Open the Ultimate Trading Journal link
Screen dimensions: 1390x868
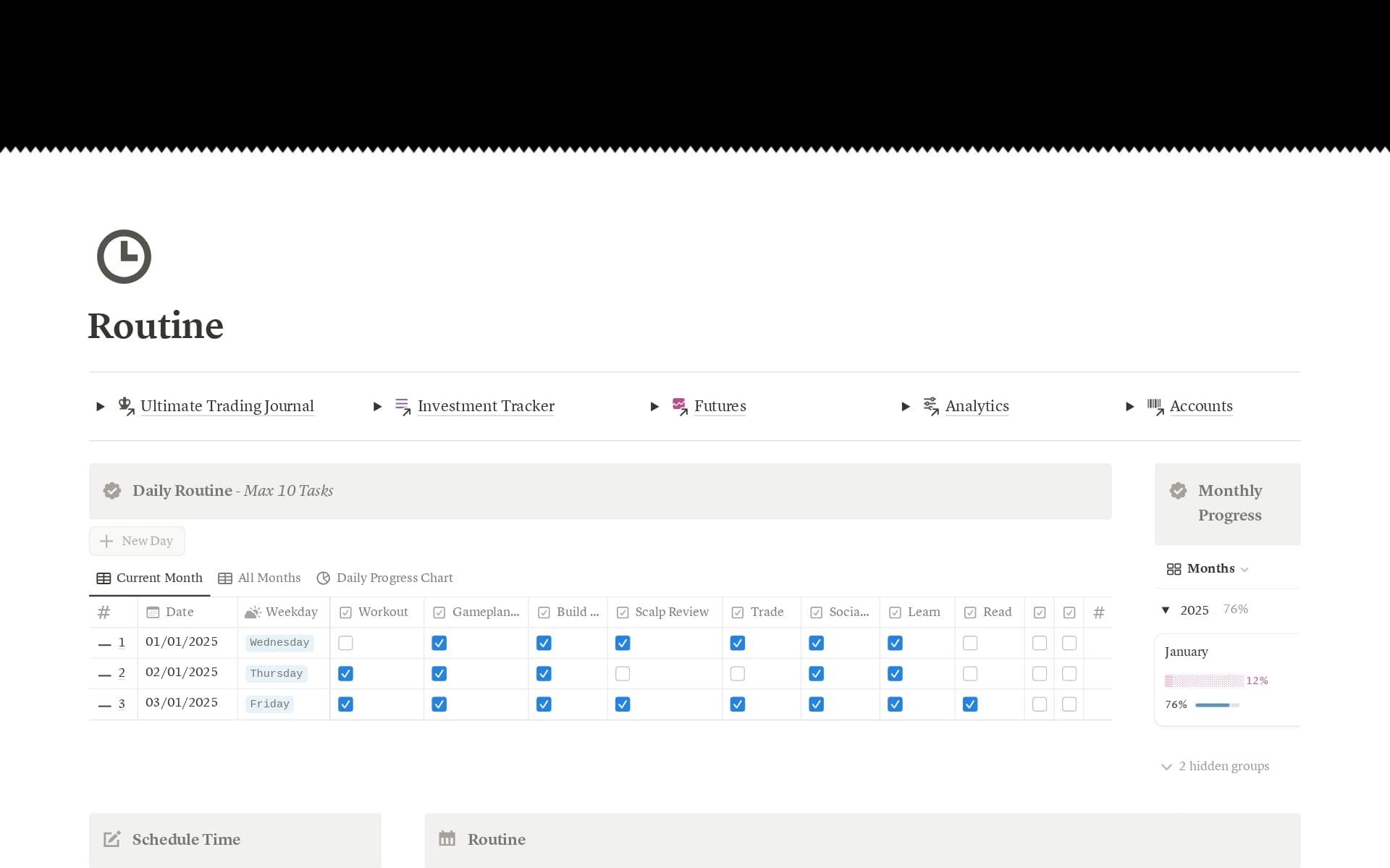pyautogui.click(x=227, y=406)
